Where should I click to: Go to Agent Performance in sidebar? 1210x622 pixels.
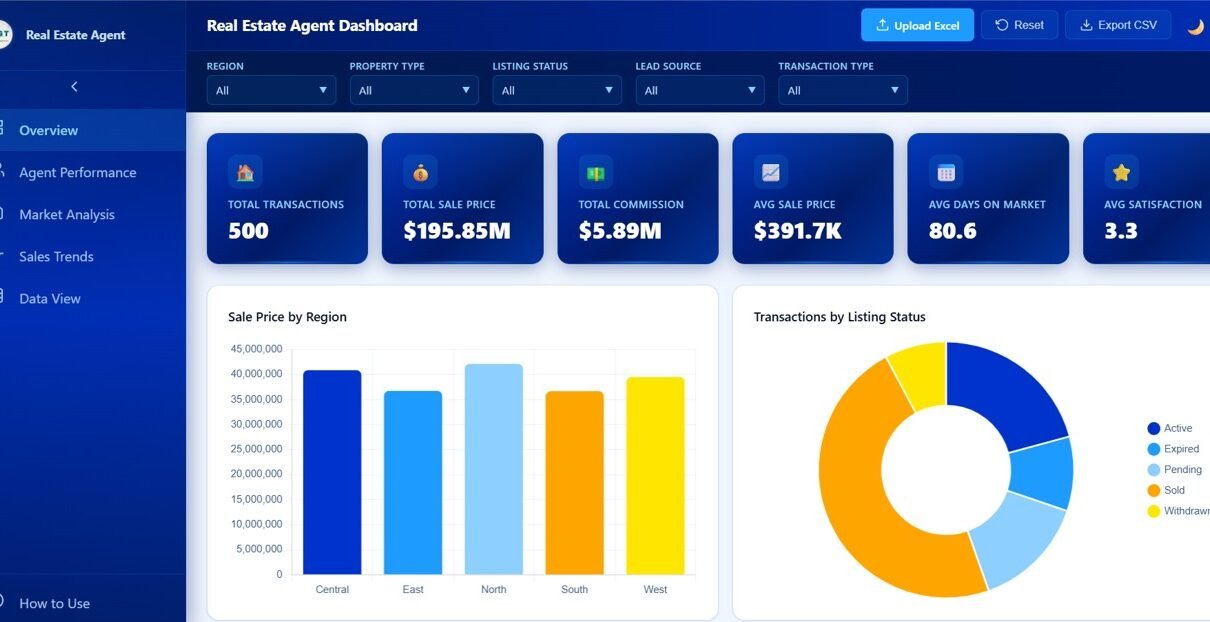77,172
